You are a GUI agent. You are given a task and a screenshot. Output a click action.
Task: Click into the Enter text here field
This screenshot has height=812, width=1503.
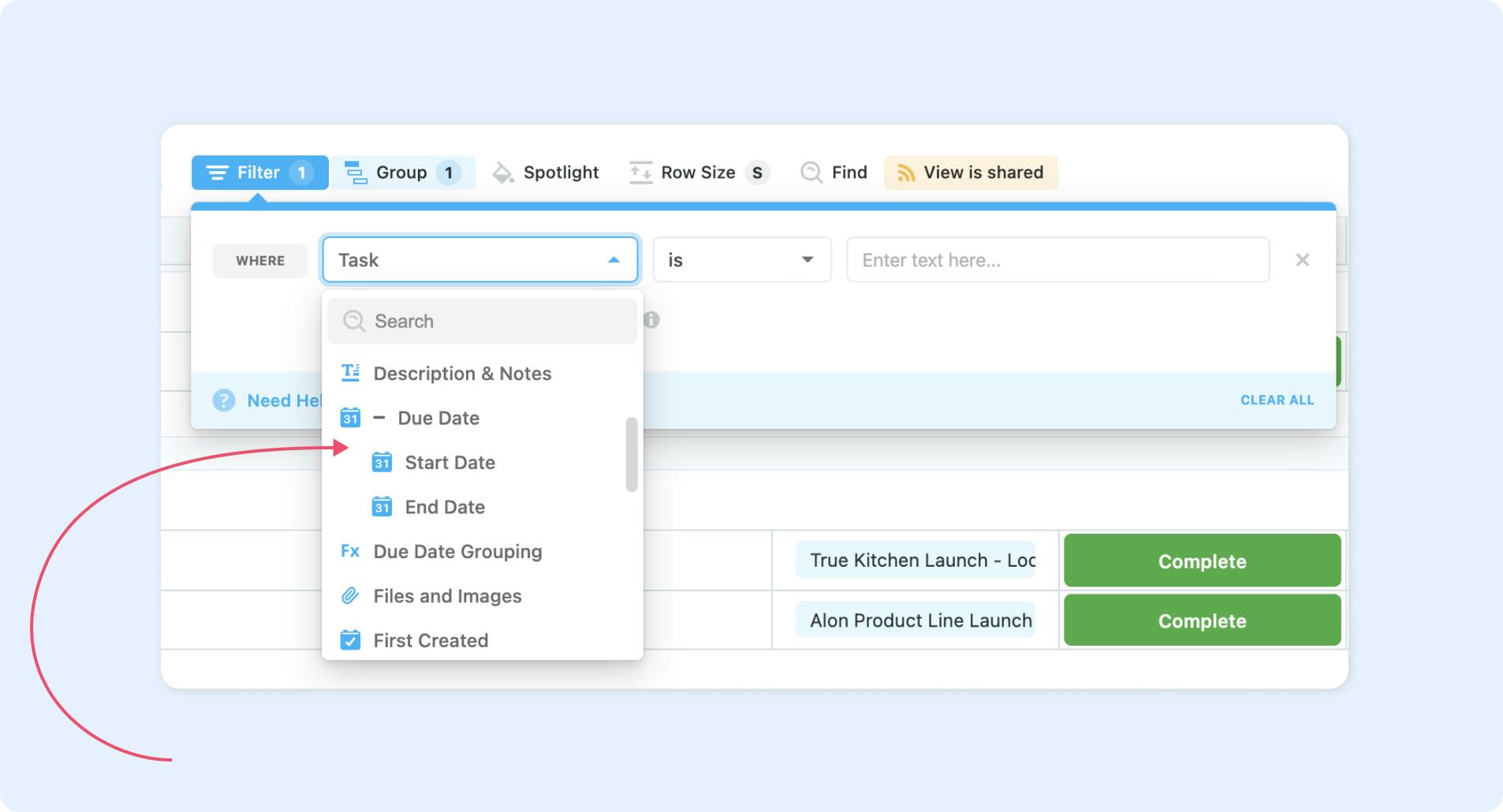[x=1058, y=260]
